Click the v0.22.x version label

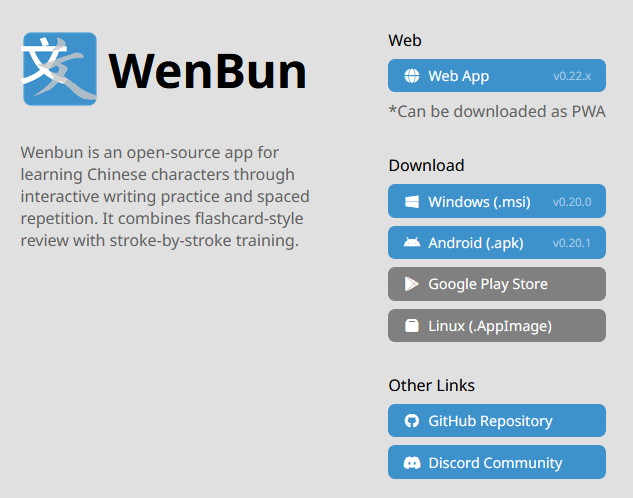coord(572,76)
